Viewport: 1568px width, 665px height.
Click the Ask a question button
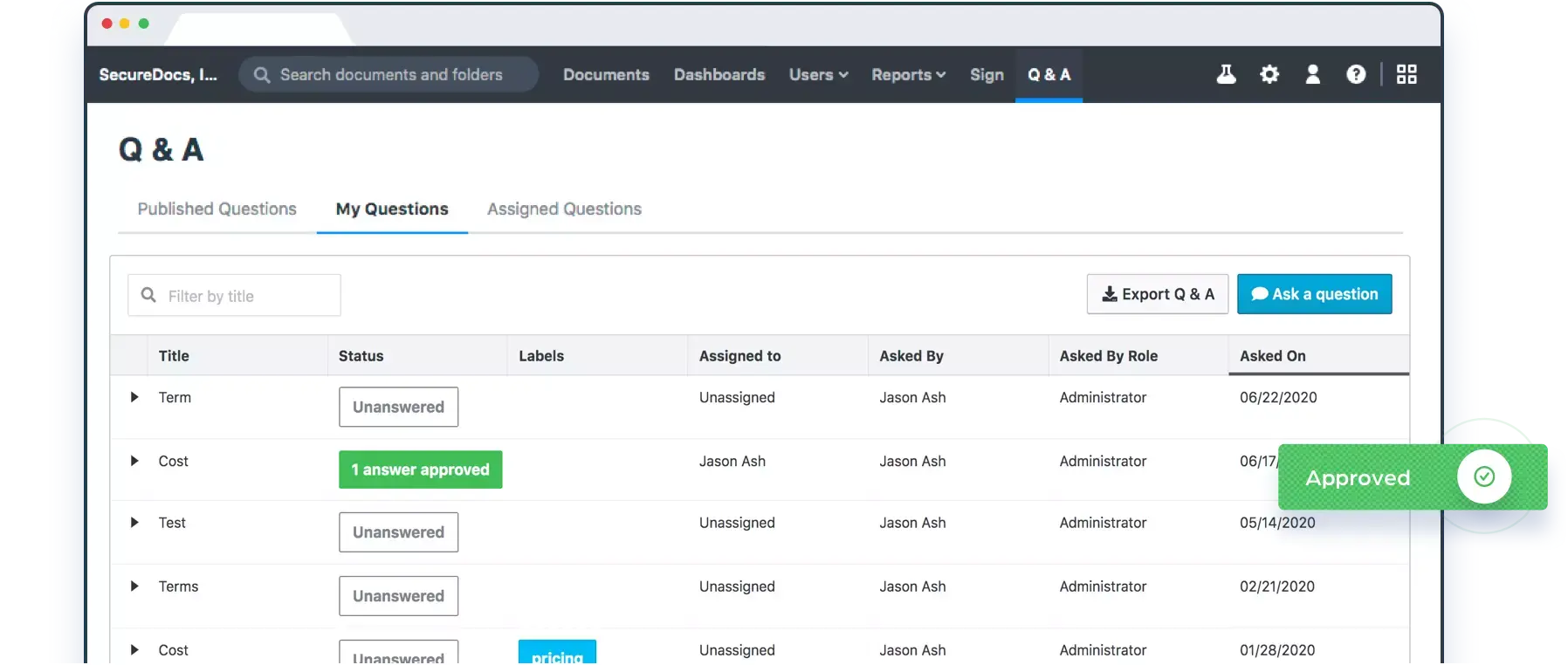coord(1315,294)
